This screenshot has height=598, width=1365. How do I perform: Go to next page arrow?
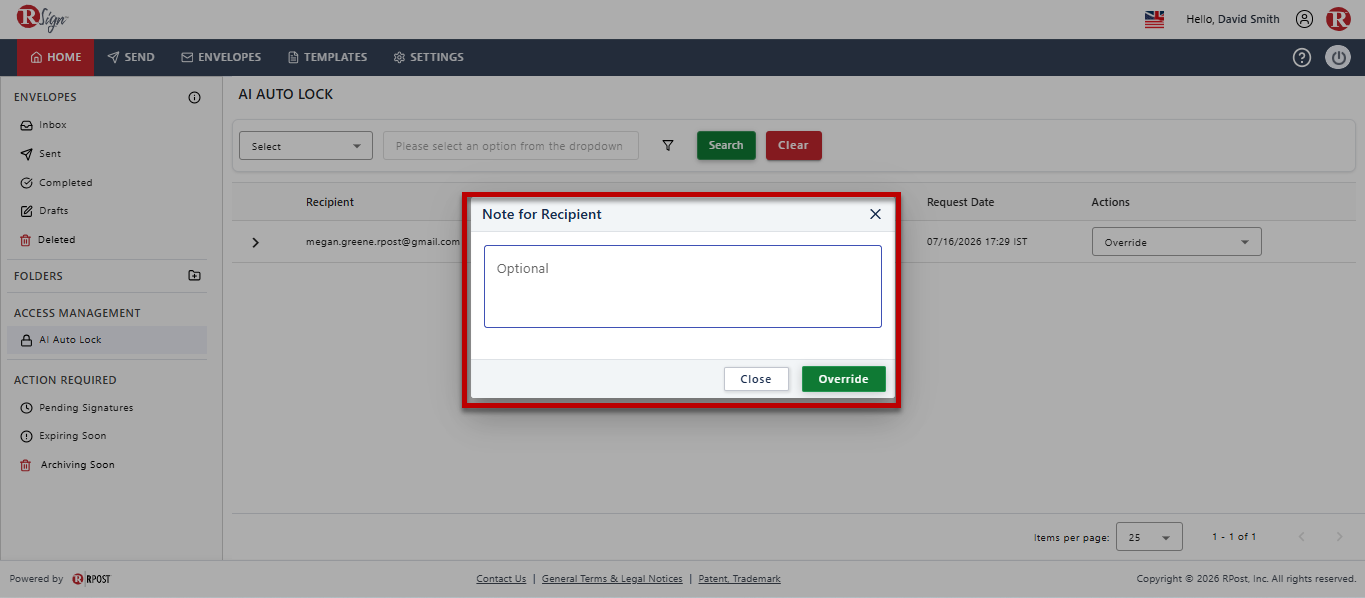tap(1340, 537)
